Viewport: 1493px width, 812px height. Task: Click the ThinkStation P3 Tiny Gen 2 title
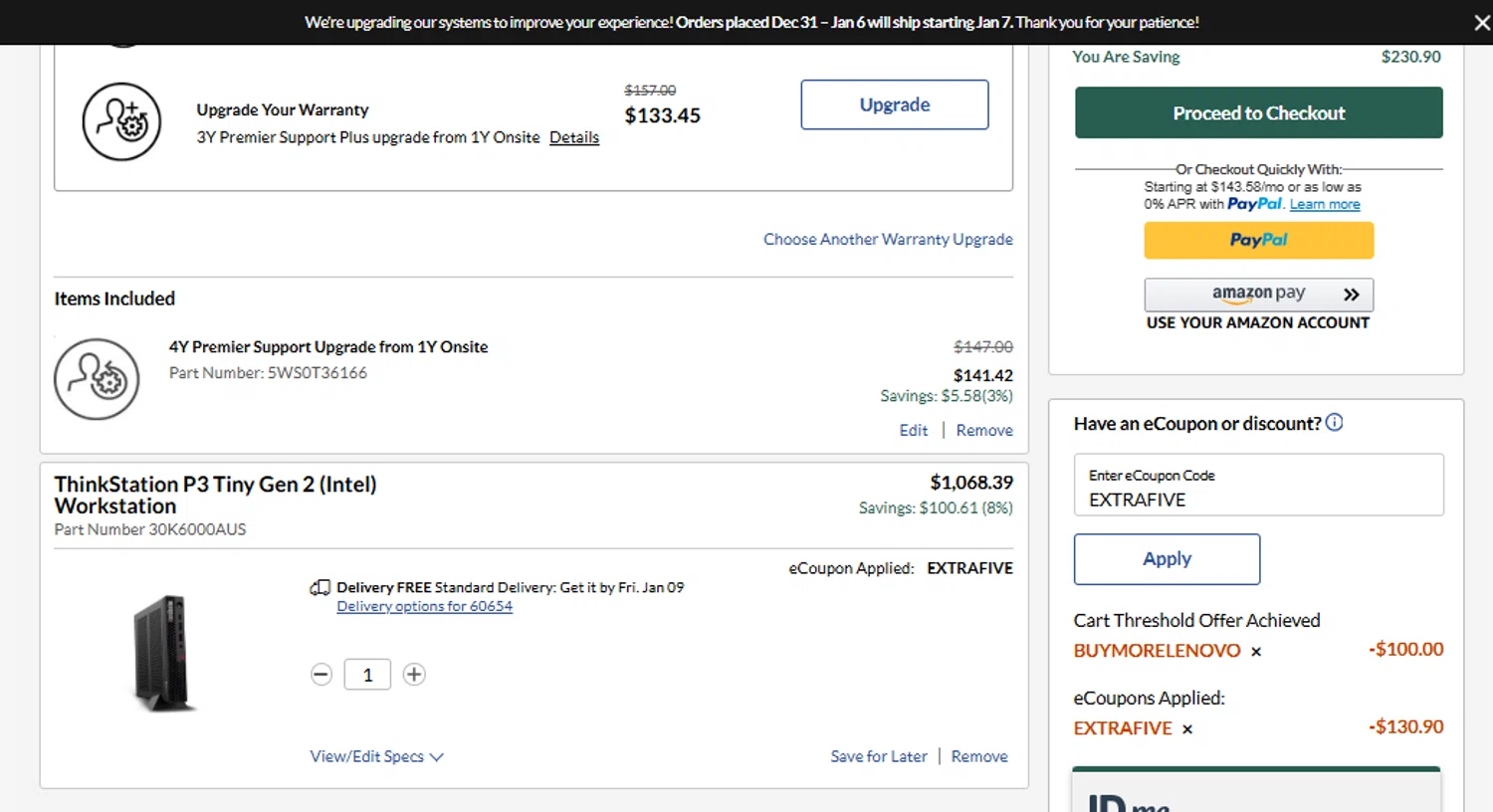(215, 495)
